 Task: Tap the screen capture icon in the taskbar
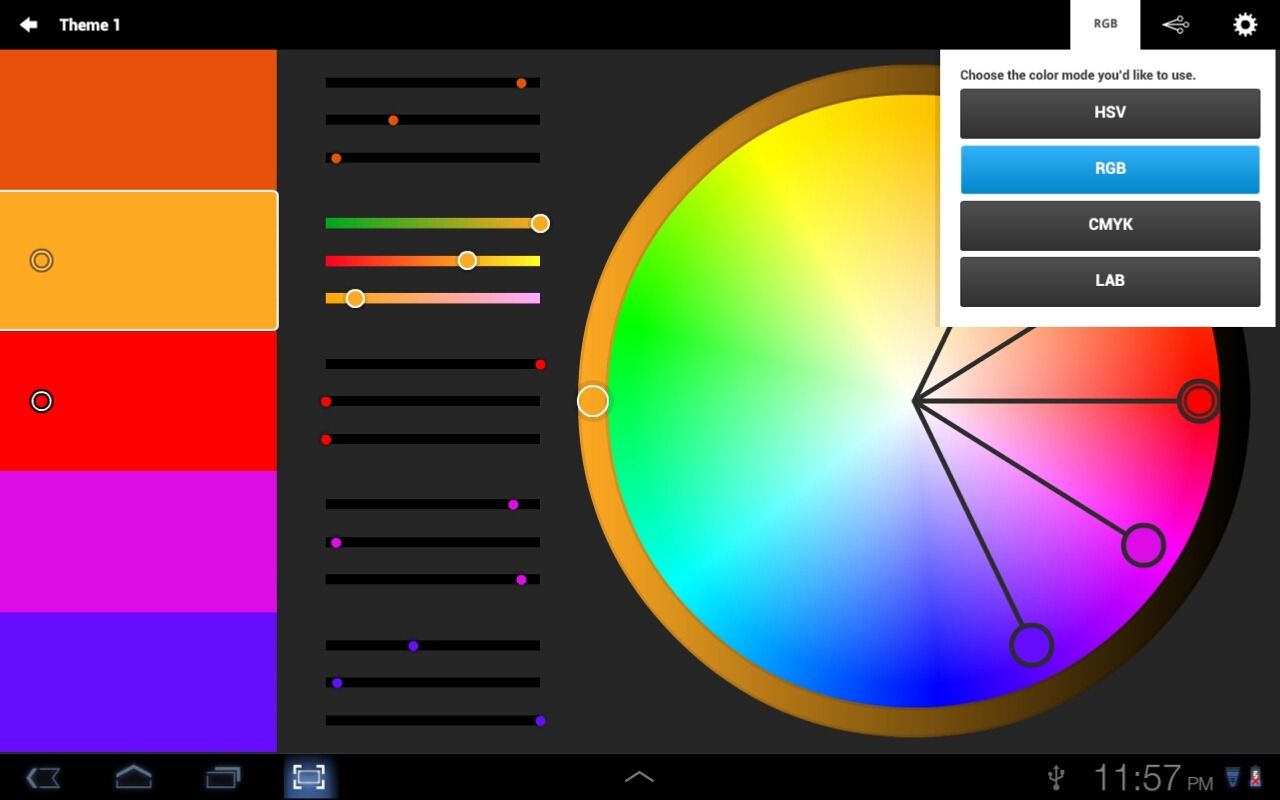point(310,777)
